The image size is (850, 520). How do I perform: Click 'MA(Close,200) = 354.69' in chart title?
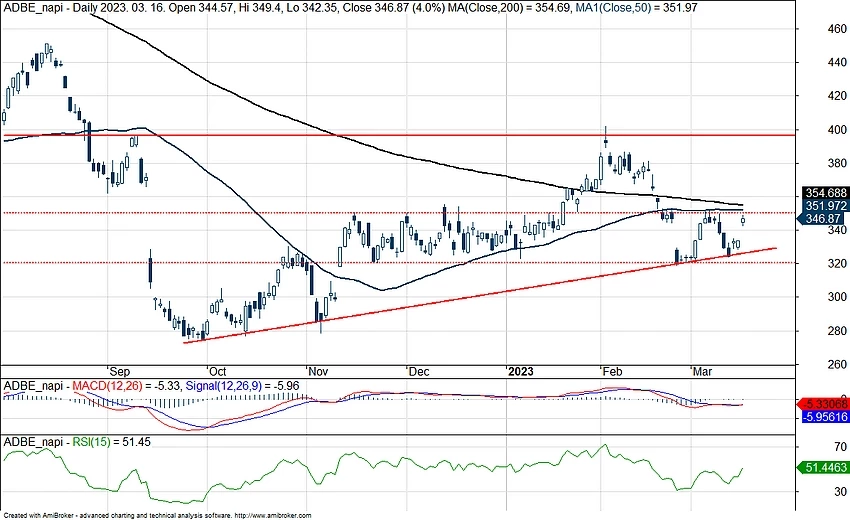(511, 8)
